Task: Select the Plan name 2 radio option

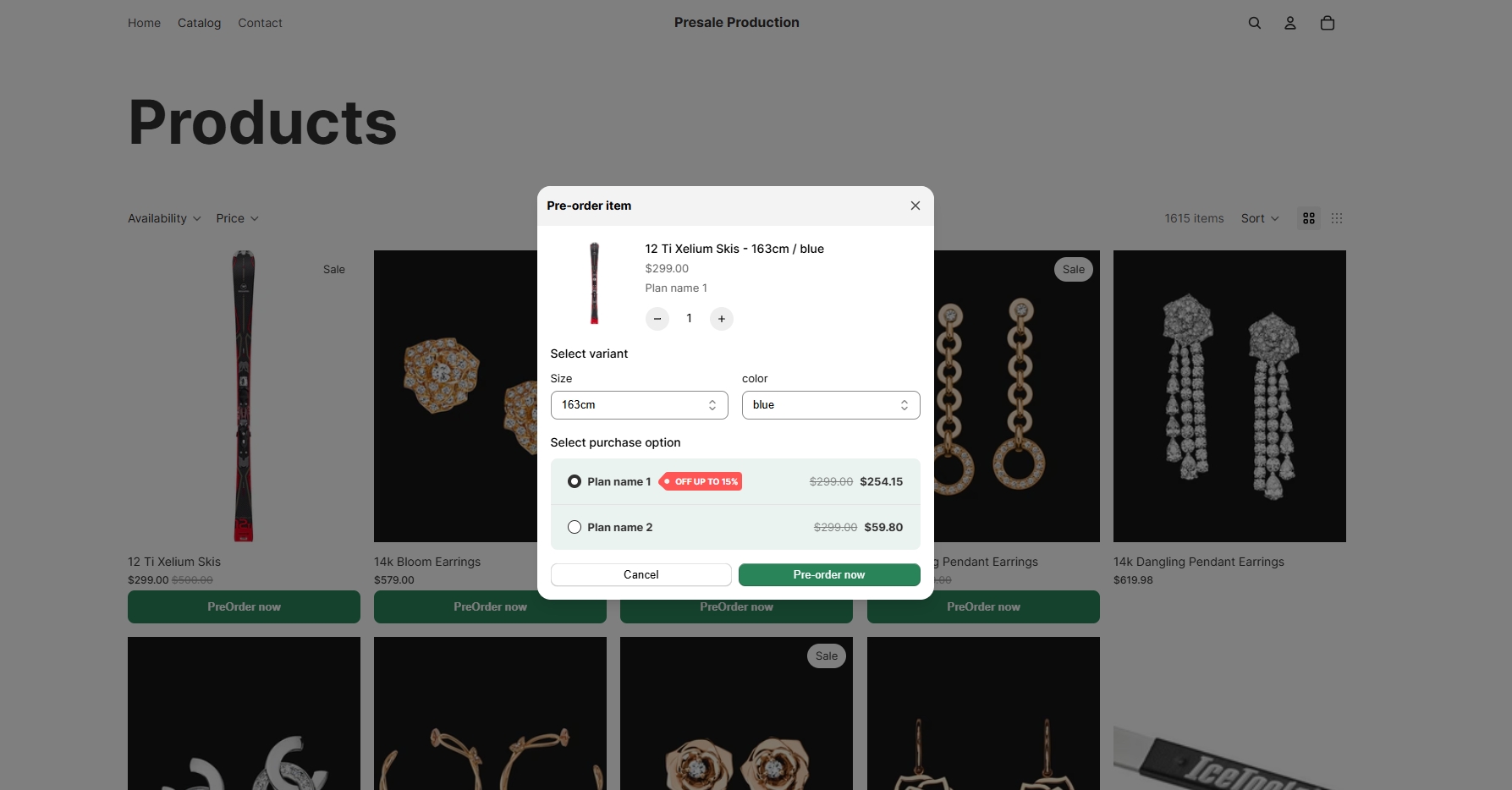Action: [575, 527]
